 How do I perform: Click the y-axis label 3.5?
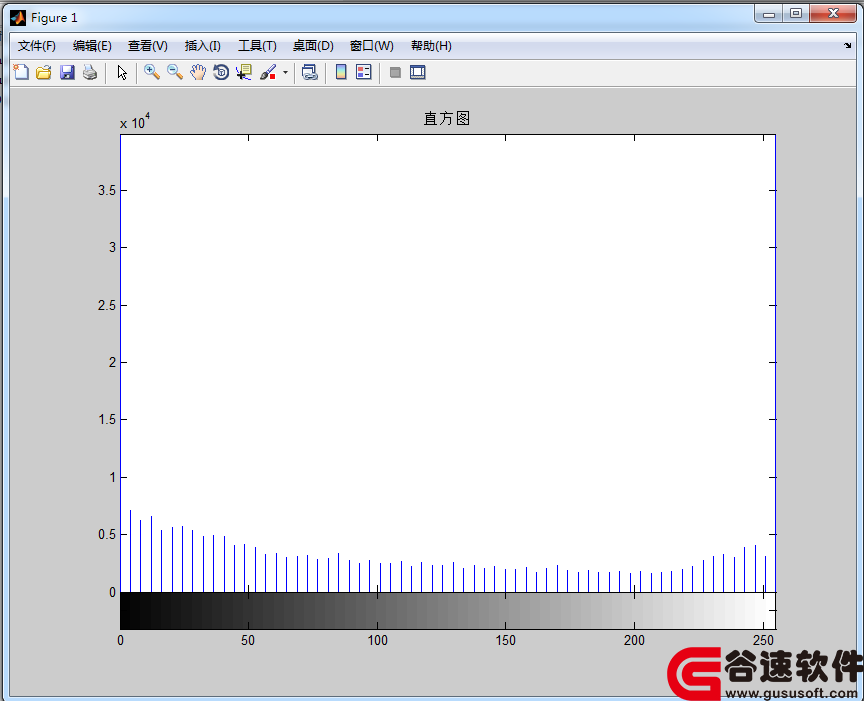click(x=107, y=191)
